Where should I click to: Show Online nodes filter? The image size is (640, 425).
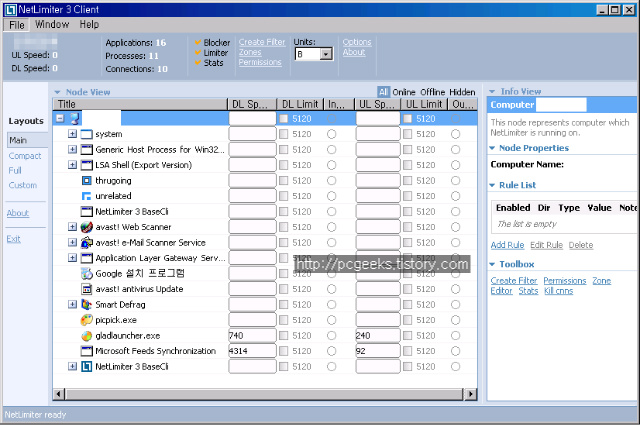click(x=404, y=92)
